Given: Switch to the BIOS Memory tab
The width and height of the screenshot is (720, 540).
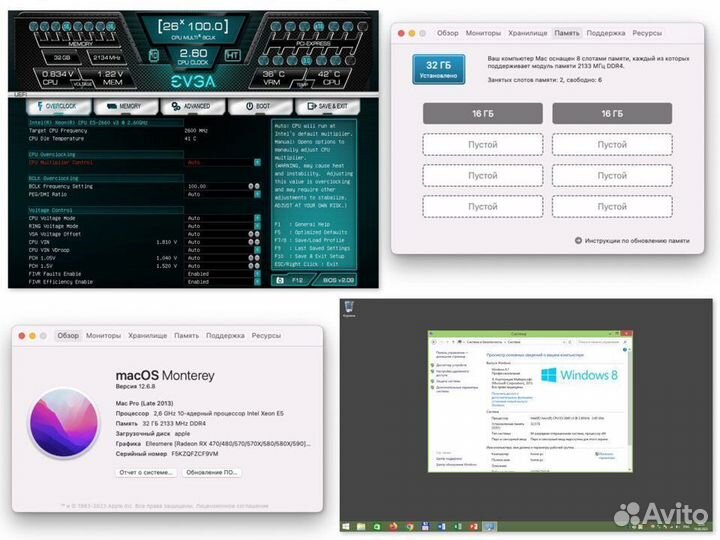Looking at the screenshot, I should pyautogui.click(x=125, y=106).
